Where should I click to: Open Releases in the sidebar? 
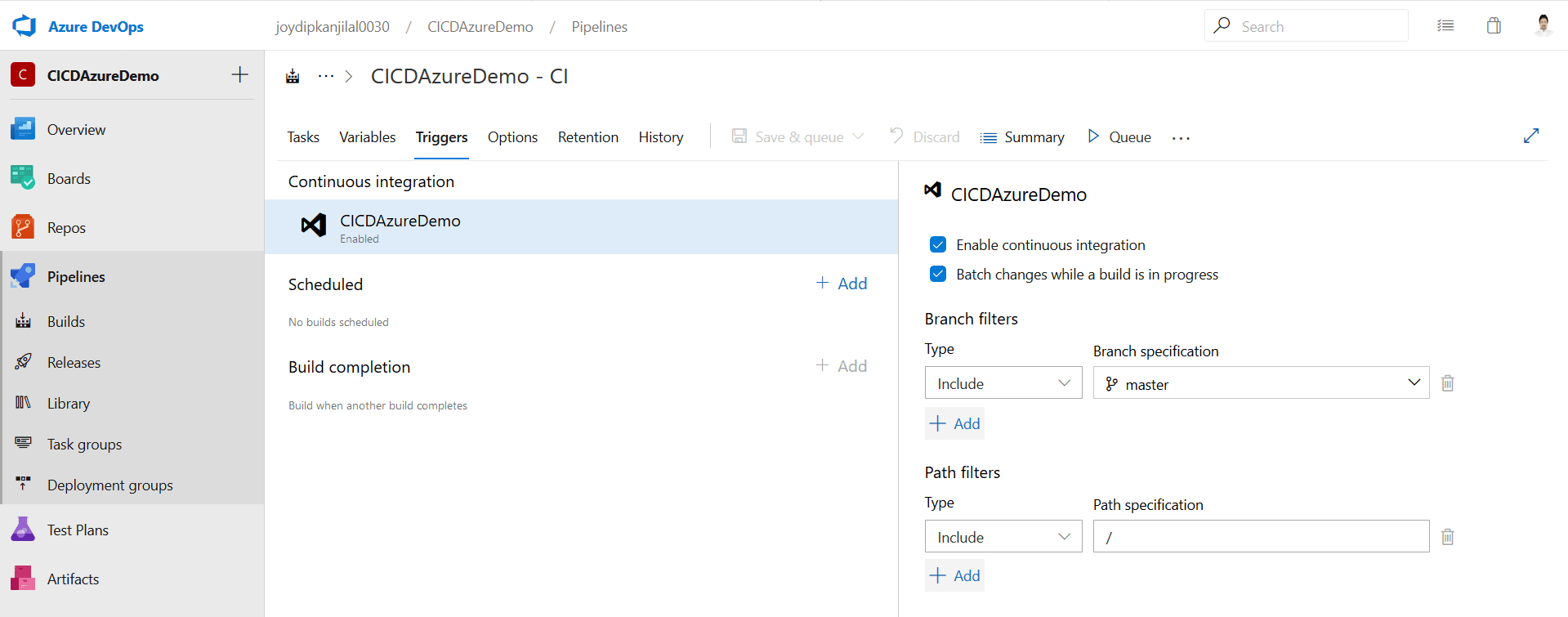(x=74, y=362)
